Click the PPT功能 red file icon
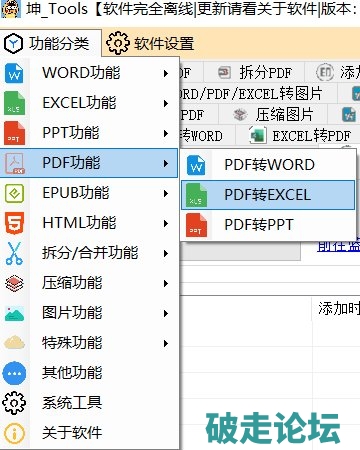Viewport: 360px width, 450px height. pyautogui.click(x=14, y=133)
